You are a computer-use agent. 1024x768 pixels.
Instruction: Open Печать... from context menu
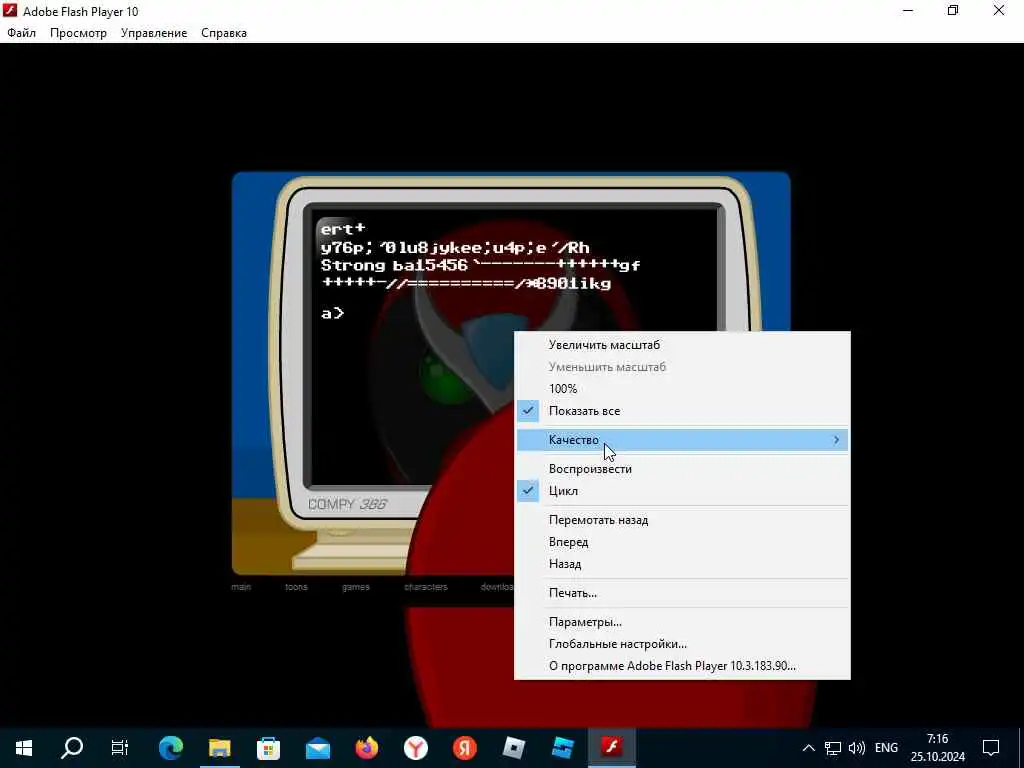682,593
